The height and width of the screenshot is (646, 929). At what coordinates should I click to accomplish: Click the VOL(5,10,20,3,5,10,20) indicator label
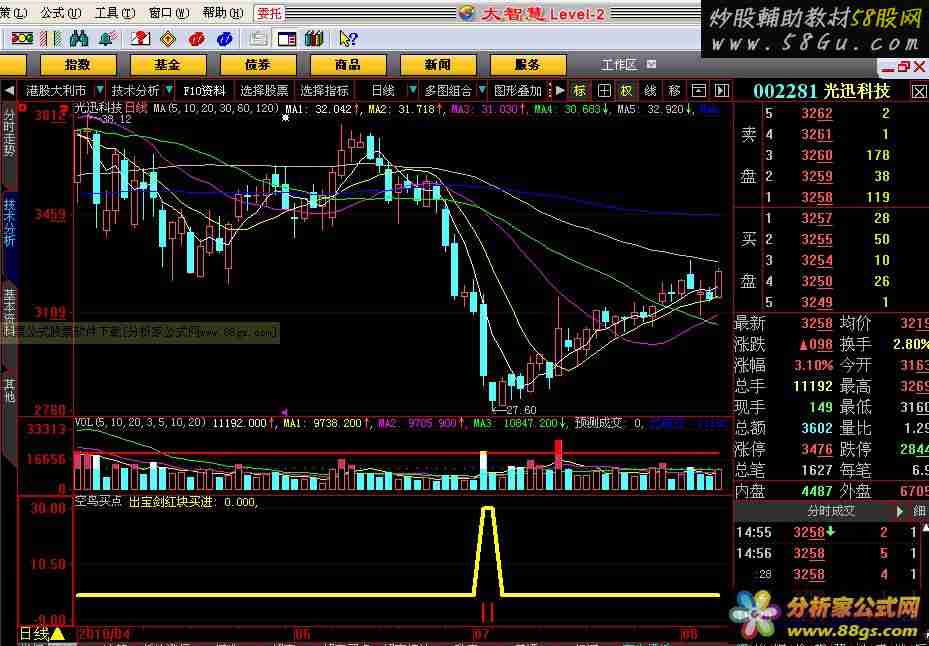tap(140, 423)
